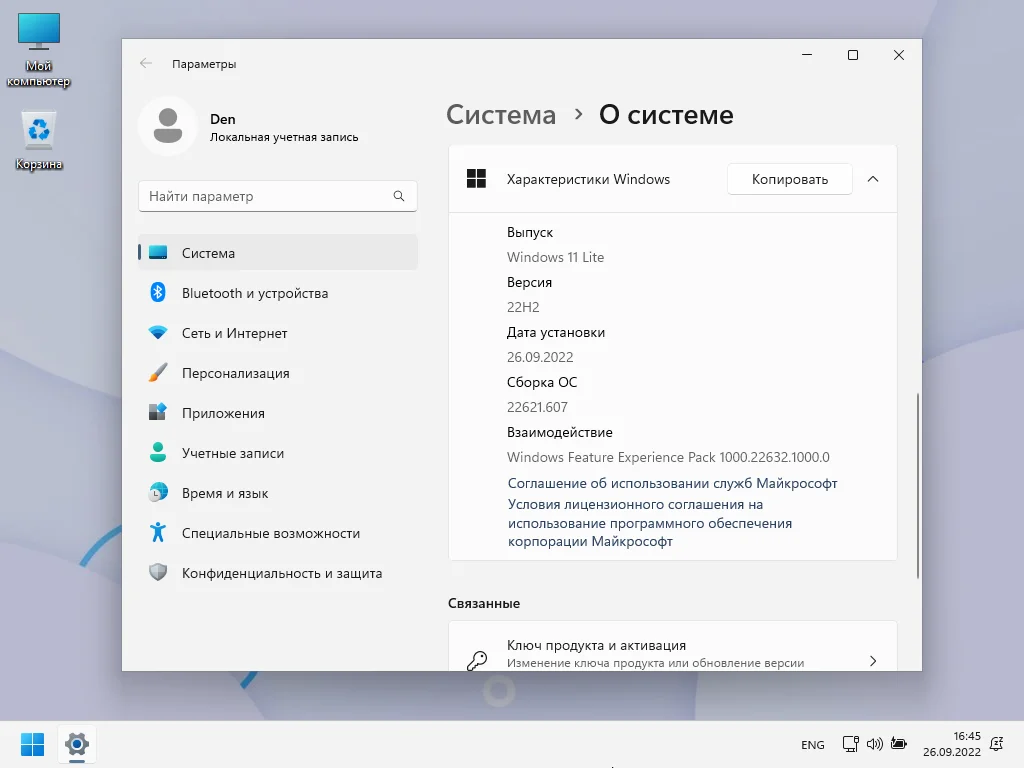Click the Windows logo in Характеристики header

(476, 178)
